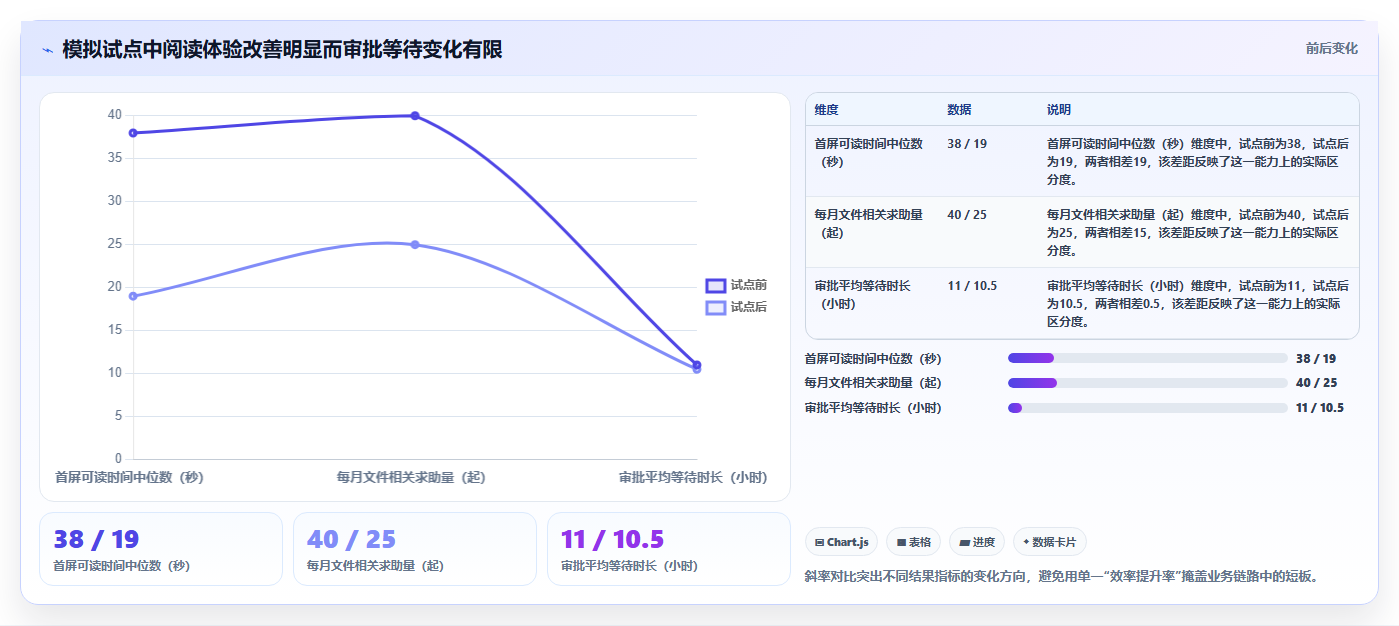Click the footer note starting with 斜率对比
The height and width of the screenshot is (626, 1399).
1062,577
